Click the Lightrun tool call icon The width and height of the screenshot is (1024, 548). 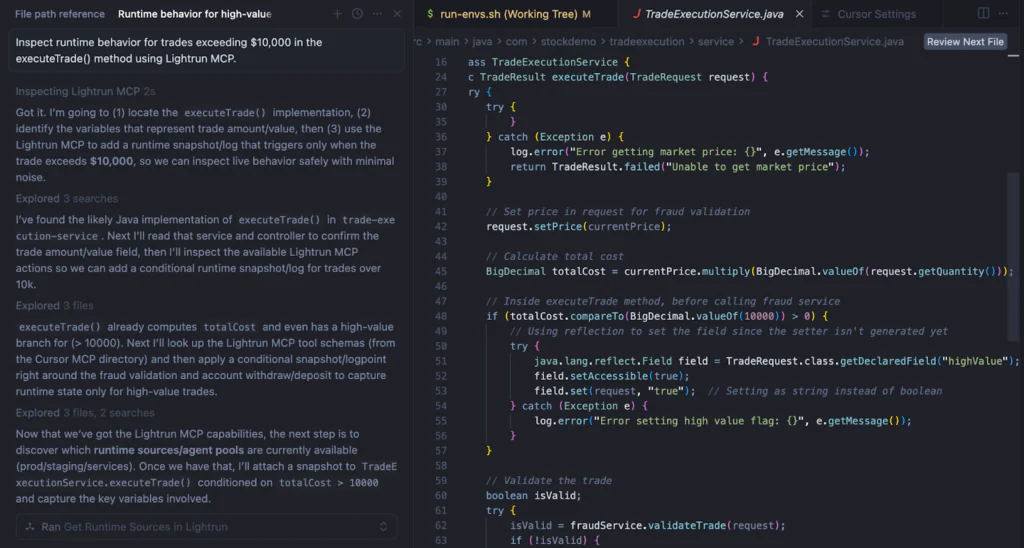[30, 526]
